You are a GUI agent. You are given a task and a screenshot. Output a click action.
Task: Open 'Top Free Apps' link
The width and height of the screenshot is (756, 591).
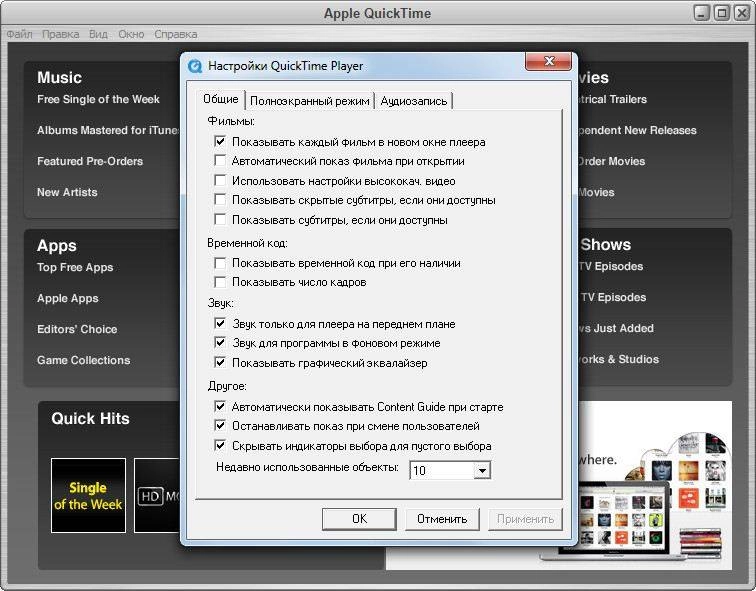[75, 267]
